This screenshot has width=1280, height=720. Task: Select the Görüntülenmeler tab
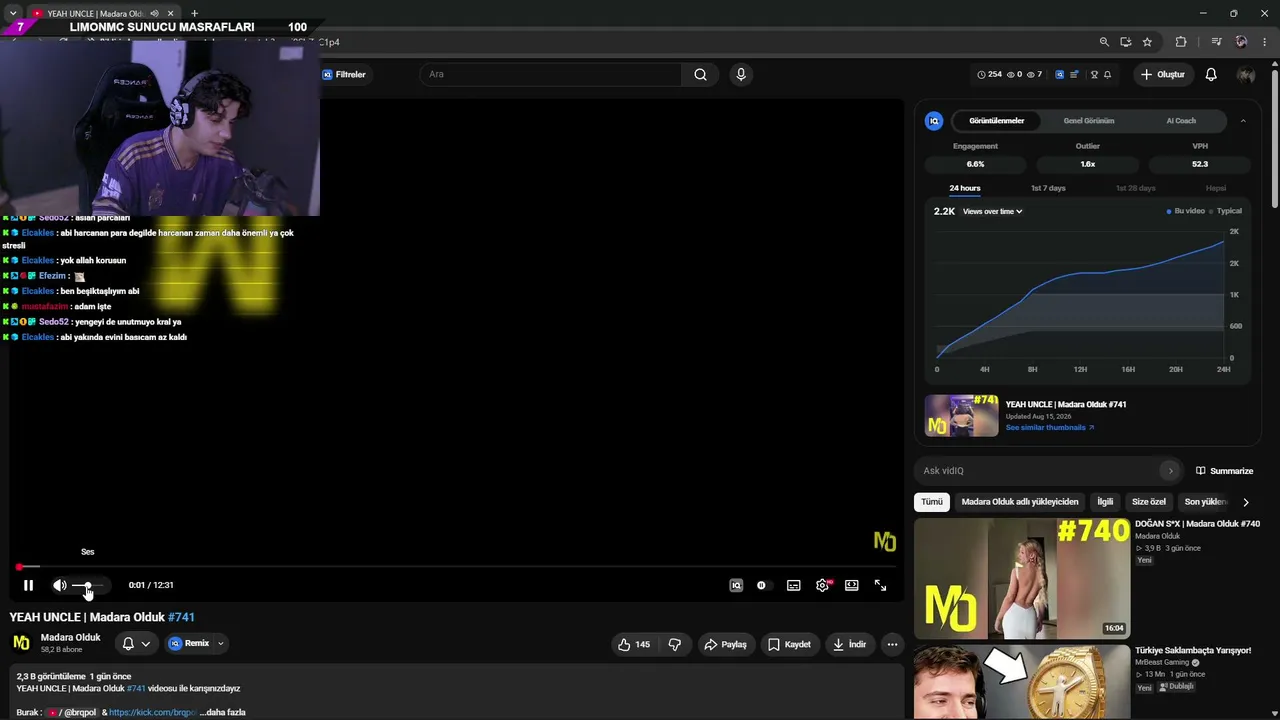click(996, 121)
